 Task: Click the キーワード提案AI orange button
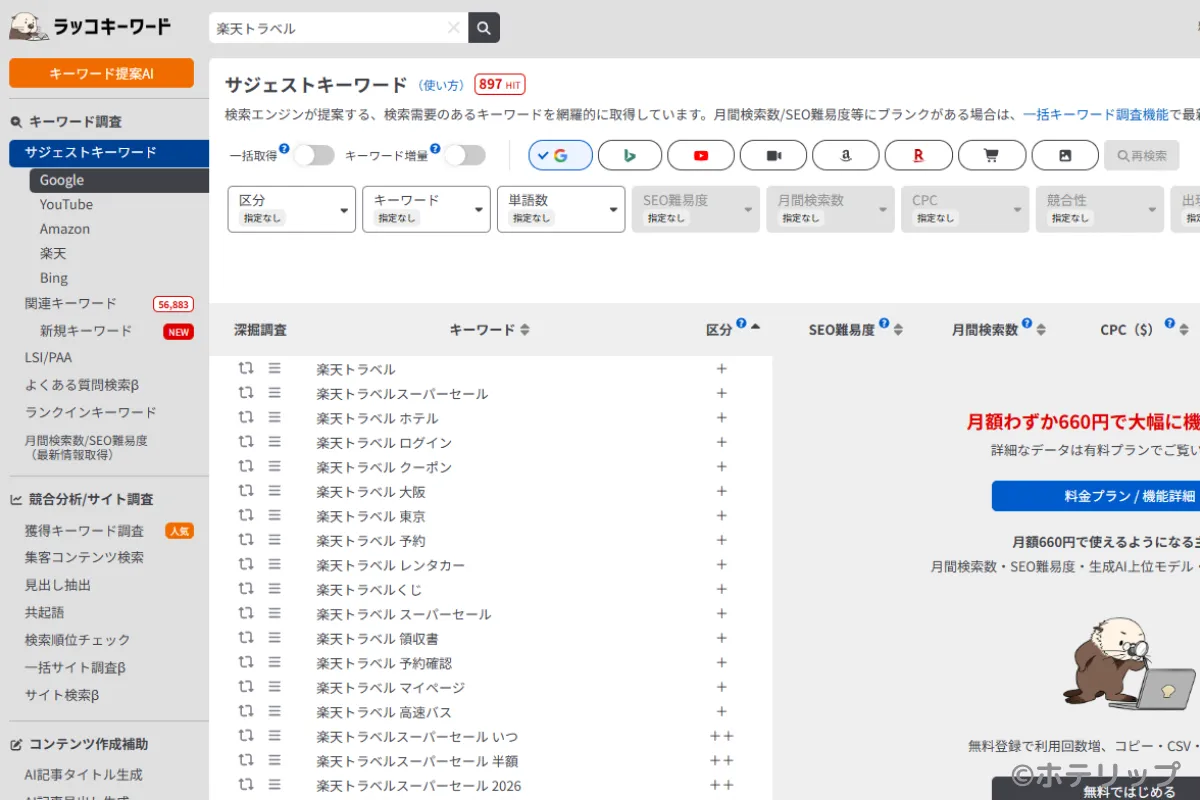click(x=101, y=73)
